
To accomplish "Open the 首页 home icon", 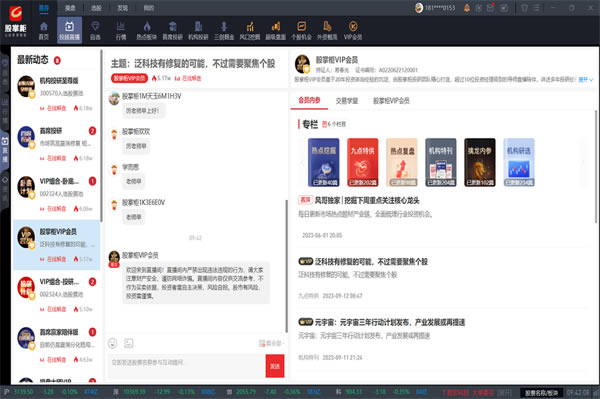I will click(x=44, y=30).
